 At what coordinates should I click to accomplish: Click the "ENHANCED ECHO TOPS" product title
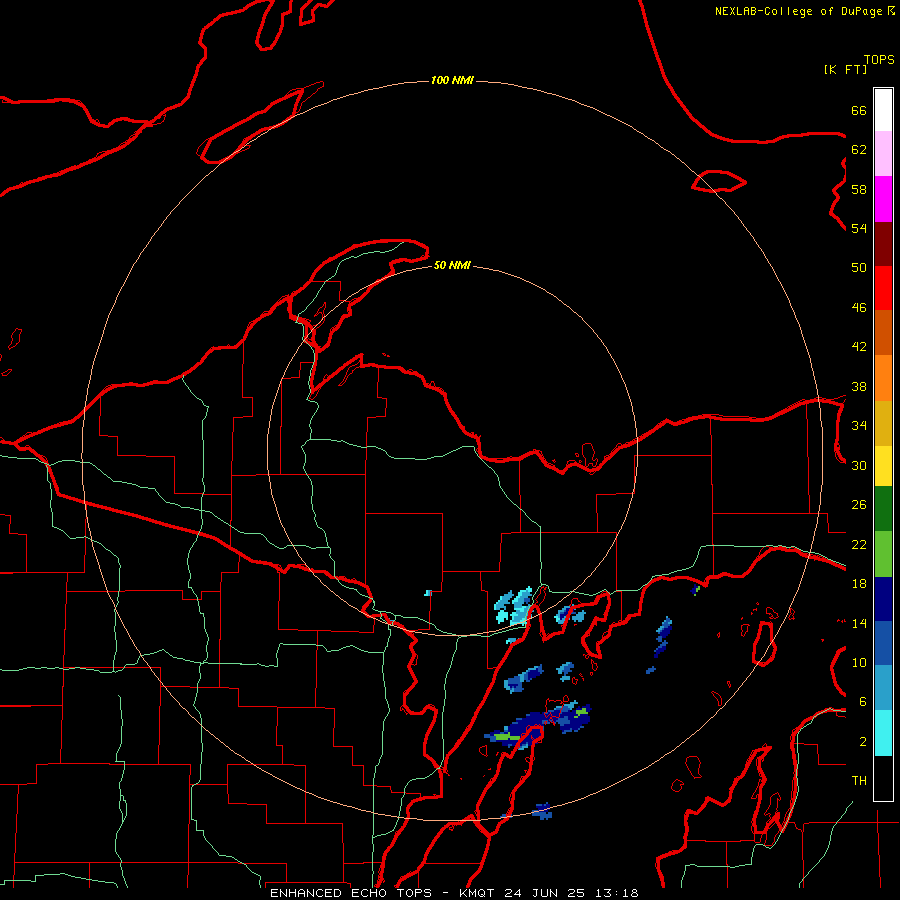pyautogui.click(x=351, y=893)
